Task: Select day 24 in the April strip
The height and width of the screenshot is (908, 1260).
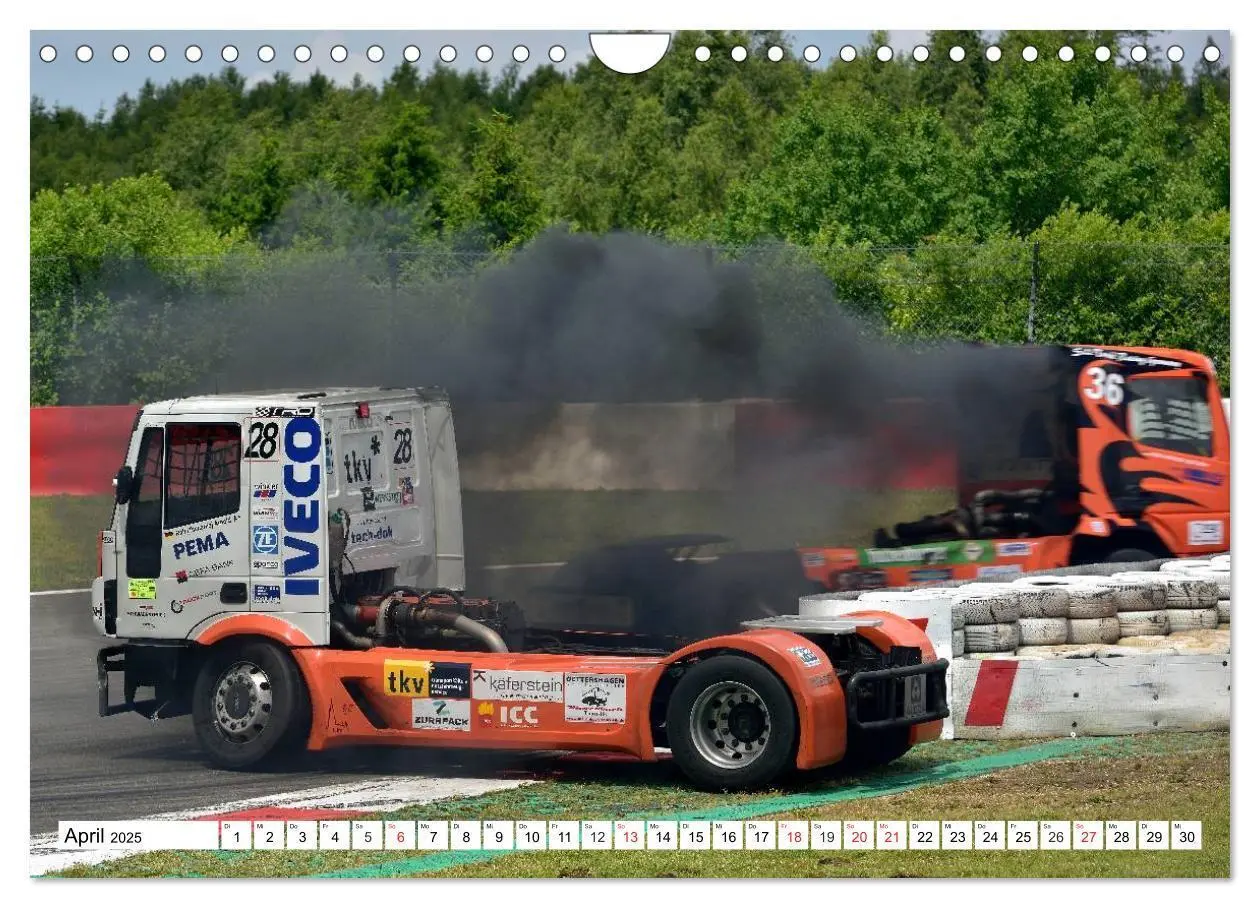Action: click(x=989, y=836)
